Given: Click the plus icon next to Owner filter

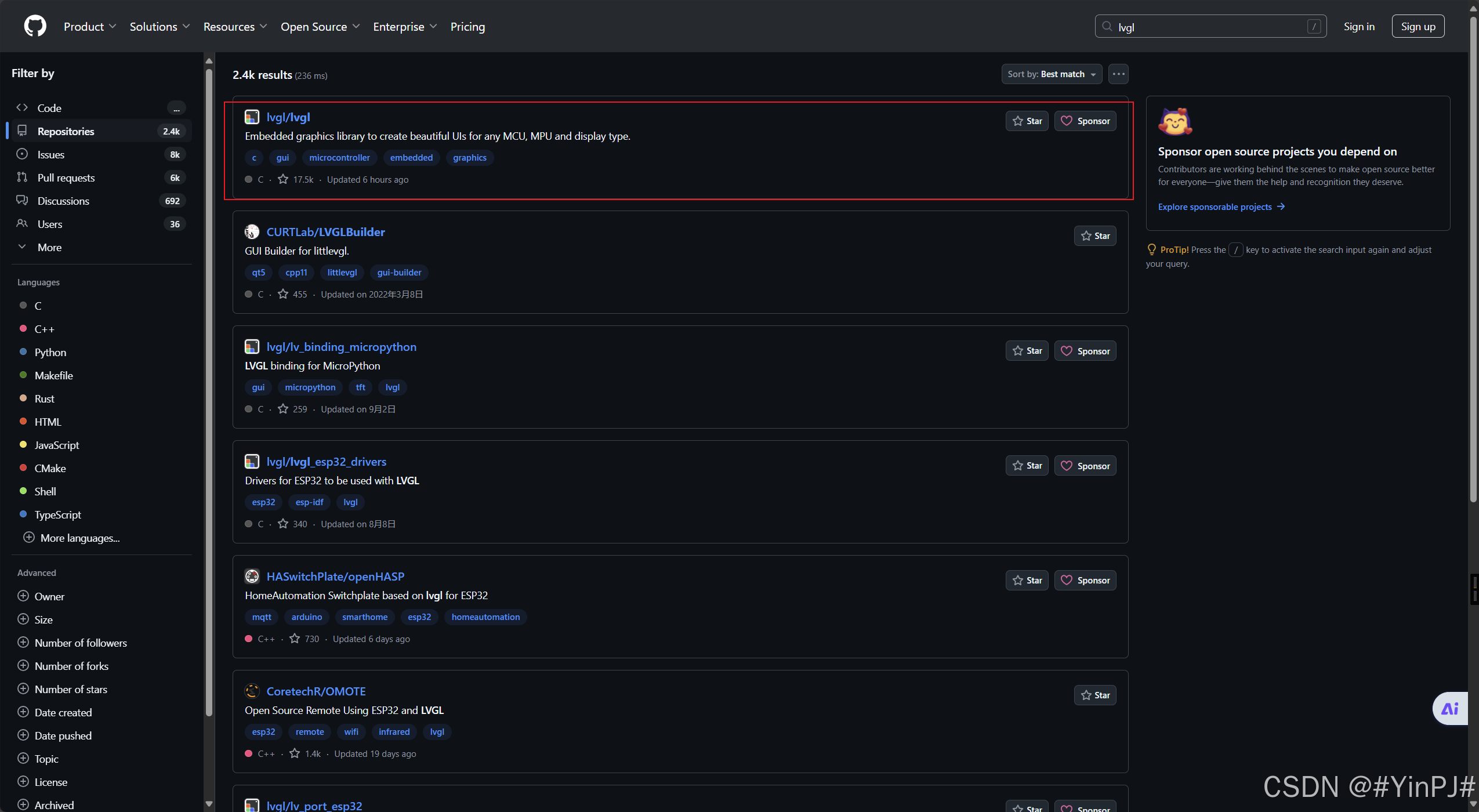Looking at the screenshot, I should pos(23,596).
